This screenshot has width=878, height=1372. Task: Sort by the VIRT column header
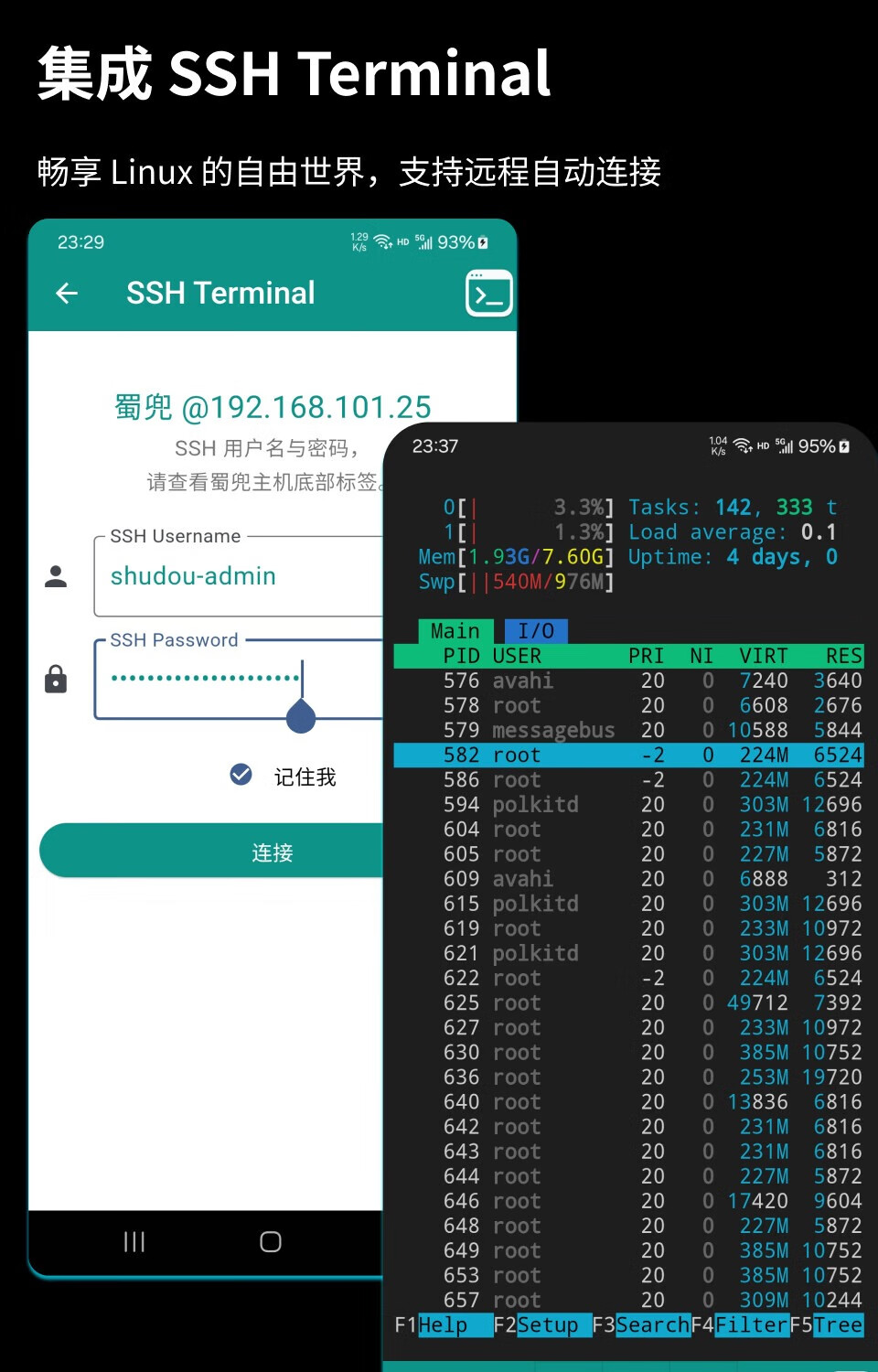pyautogui.click(x=764, y=656)
